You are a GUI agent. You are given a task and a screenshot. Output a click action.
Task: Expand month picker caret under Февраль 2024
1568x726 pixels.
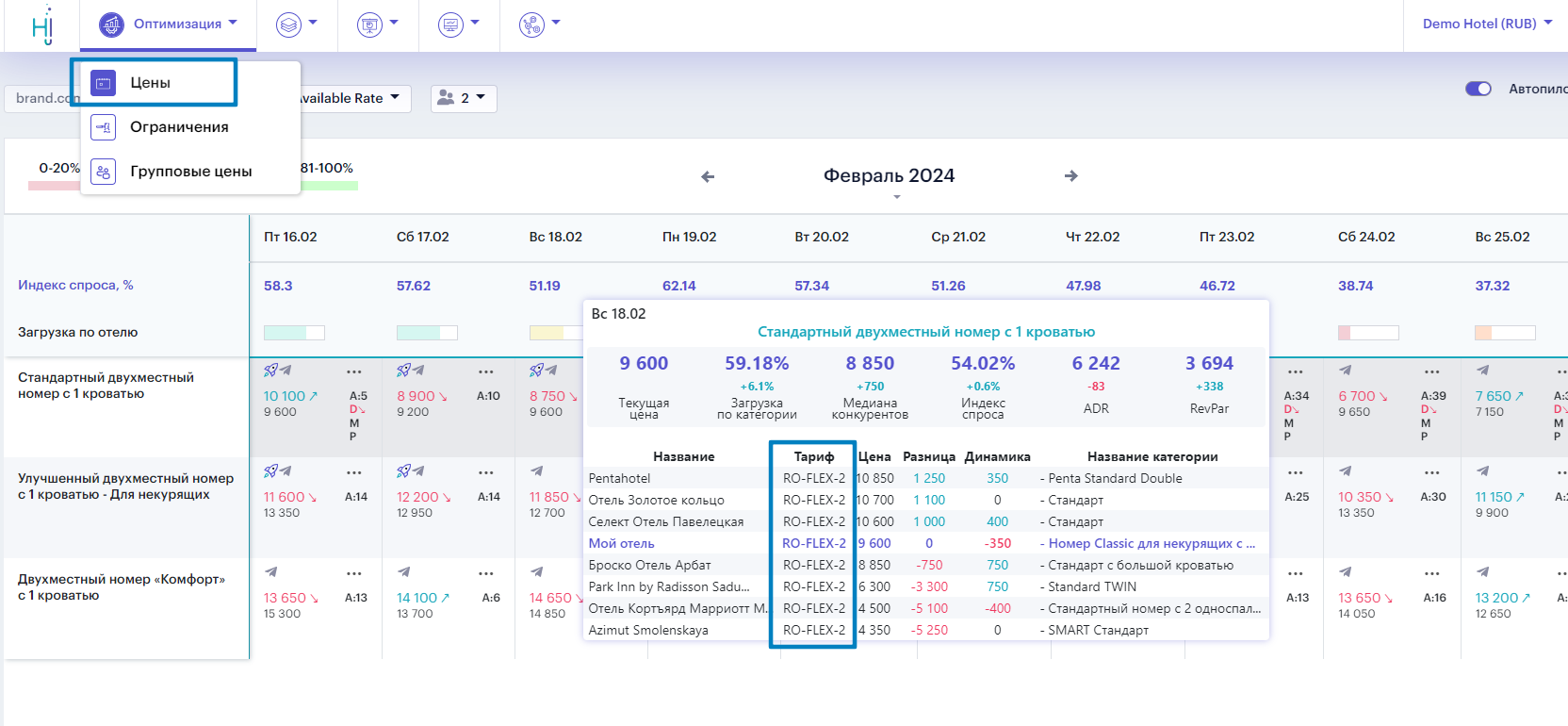pos(897,197)
